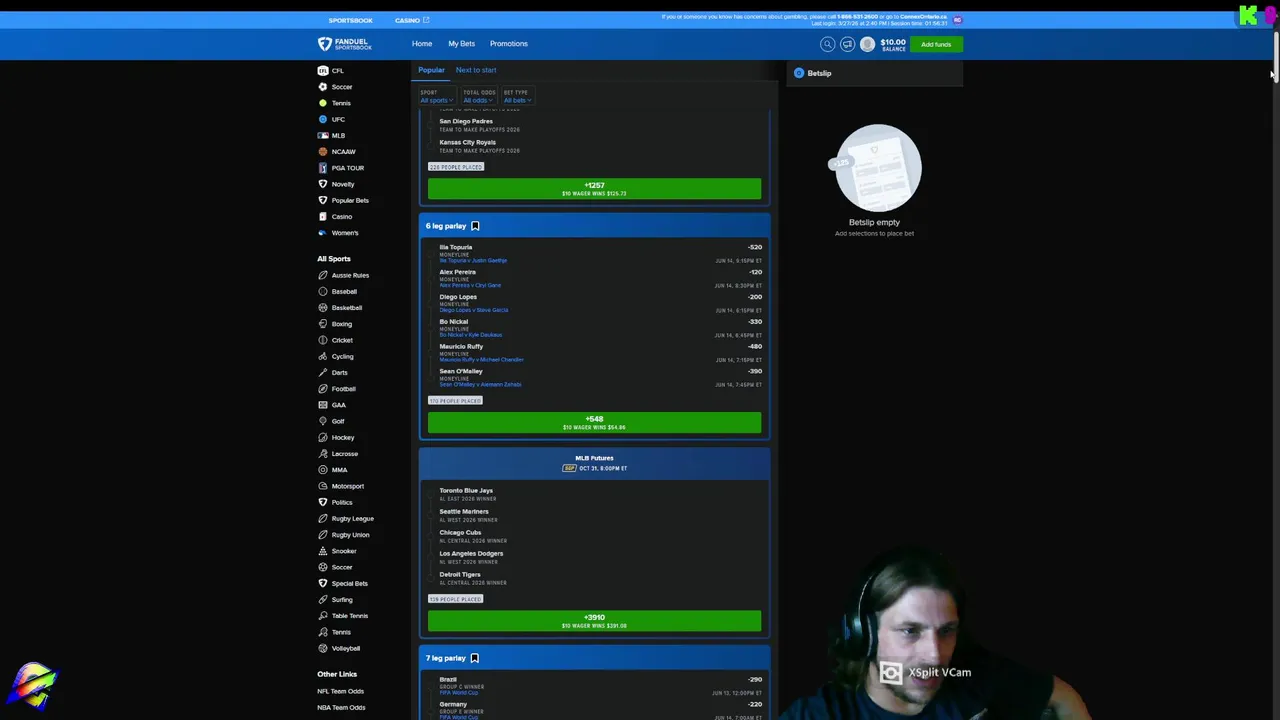Viewport: 1280px width, 720px height.
Task: Open the account avatar icon
Action: point(867,44)
